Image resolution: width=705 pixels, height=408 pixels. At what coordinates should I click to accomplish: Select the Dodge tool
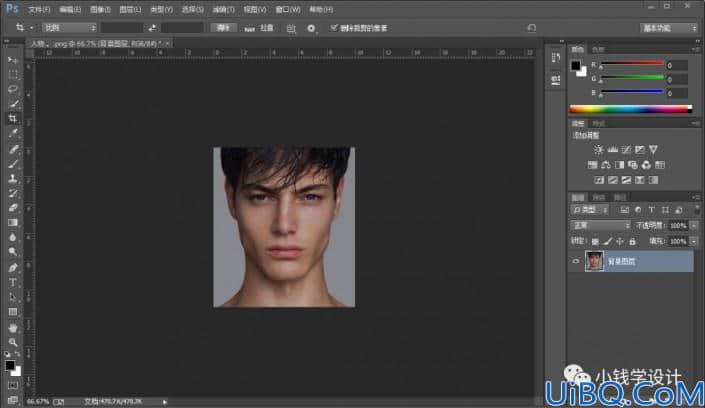[x=13, y=252]
